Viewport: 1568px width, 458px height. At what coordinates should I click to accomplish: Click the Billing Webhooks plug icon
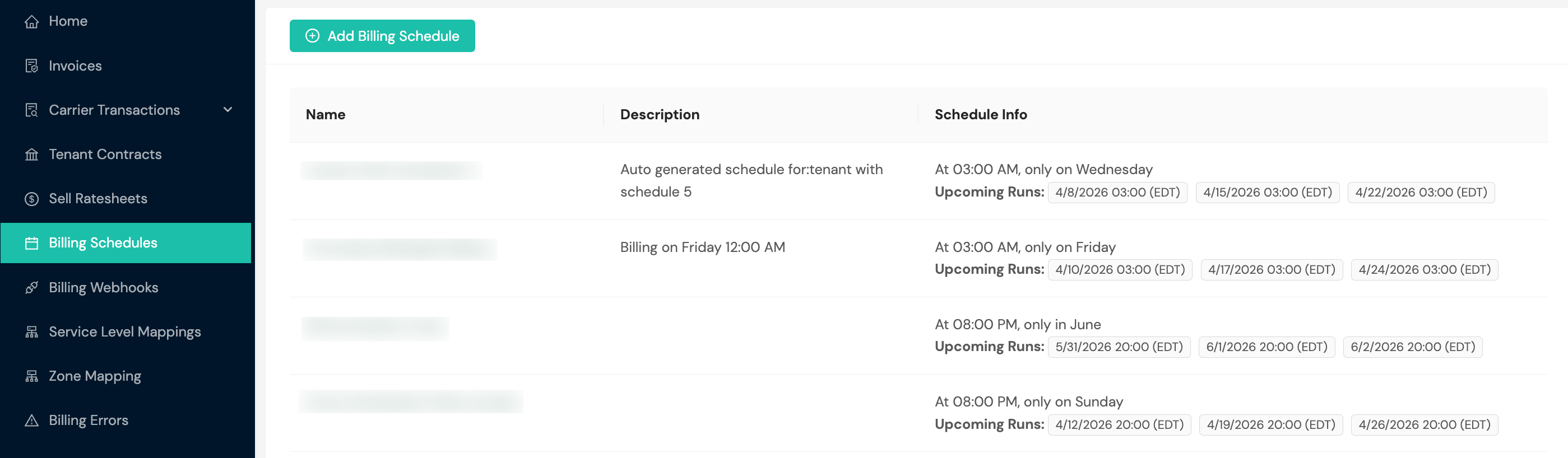click(31, 288)
